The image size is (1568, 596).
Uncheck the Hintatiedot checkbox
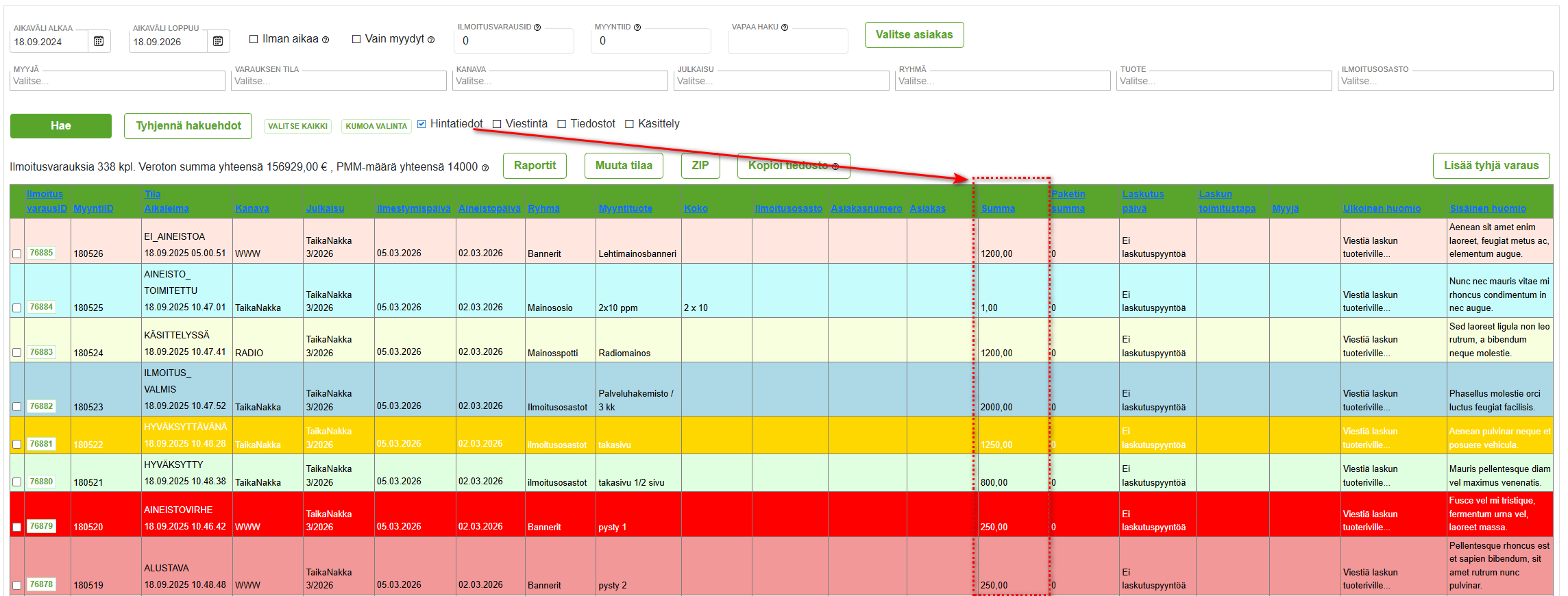coord(421,124)
